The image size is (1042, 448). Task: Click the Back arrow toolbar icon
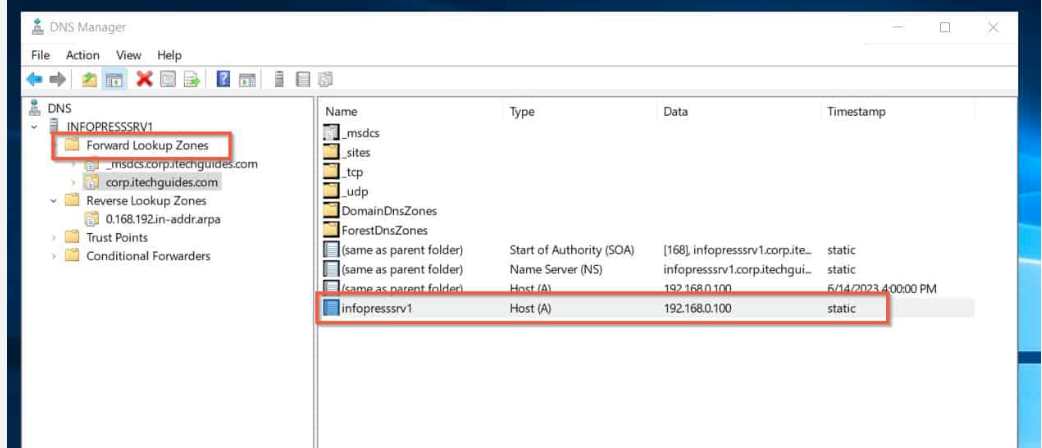[x=35, y=79]
